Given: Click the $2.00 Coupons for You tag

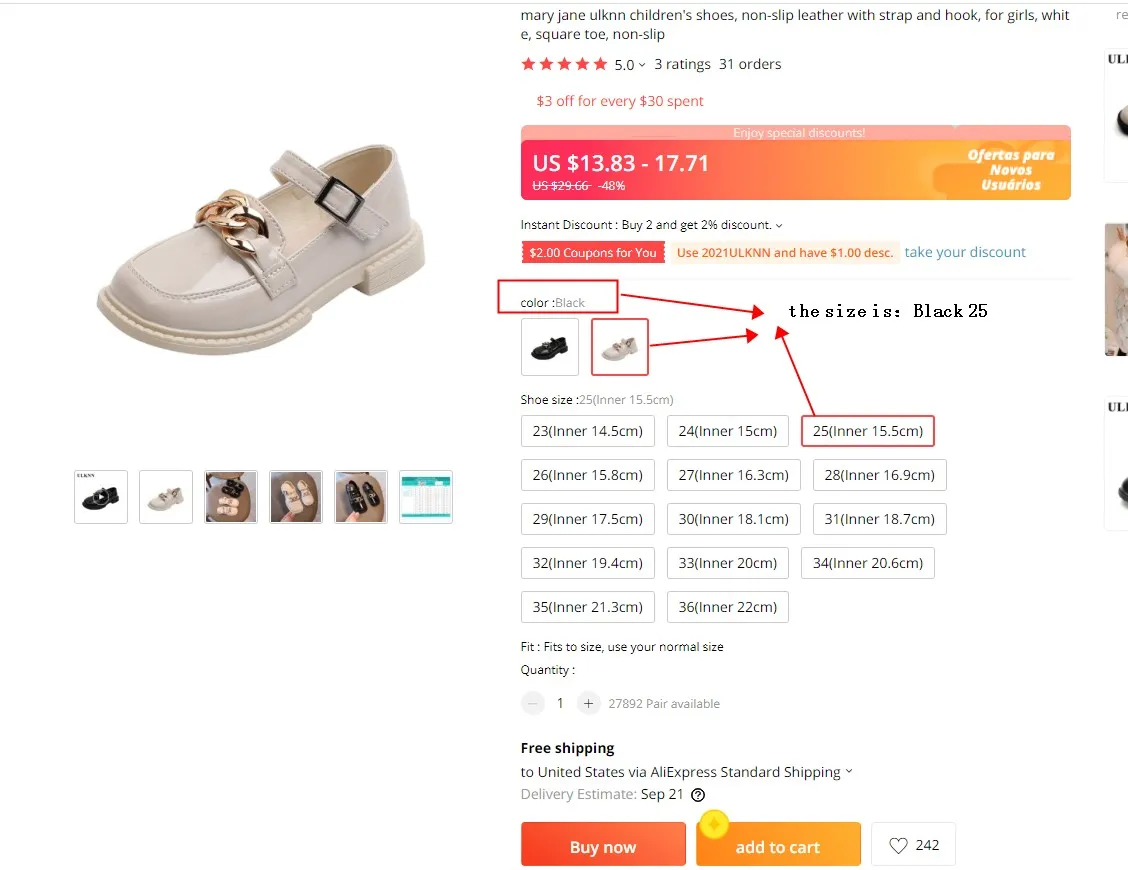Looking at the screenshot, I should (x=593, y=253).
